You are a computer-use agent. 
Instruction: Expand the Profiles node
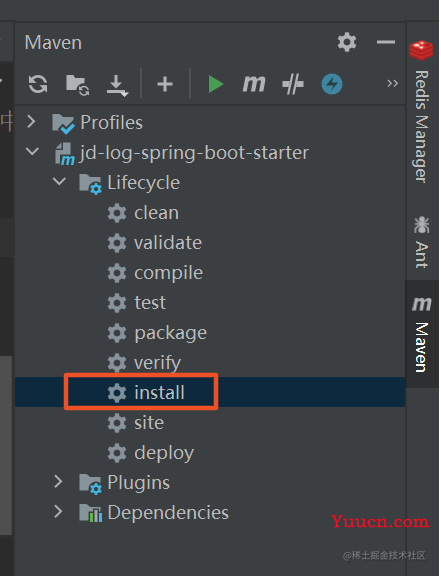point(32,122)
